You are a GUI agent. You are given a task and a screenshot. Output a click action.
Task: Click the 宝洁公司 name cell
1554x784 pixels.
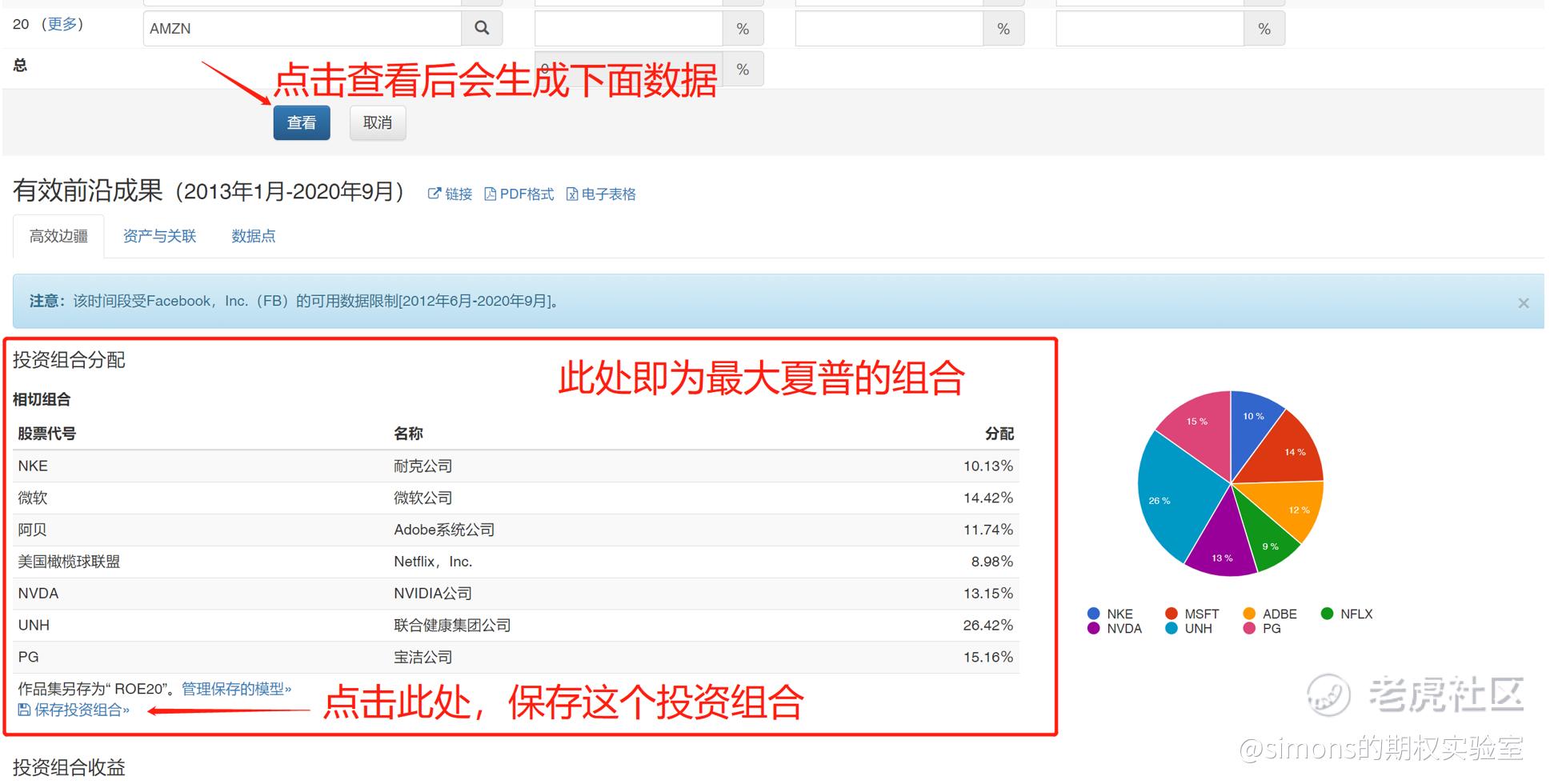(423, 657)
